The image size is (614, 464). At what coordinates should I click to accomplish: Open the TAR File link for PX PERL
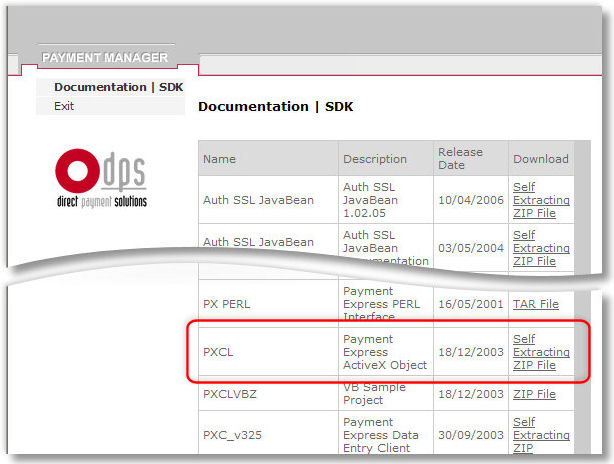pos(536,304)
